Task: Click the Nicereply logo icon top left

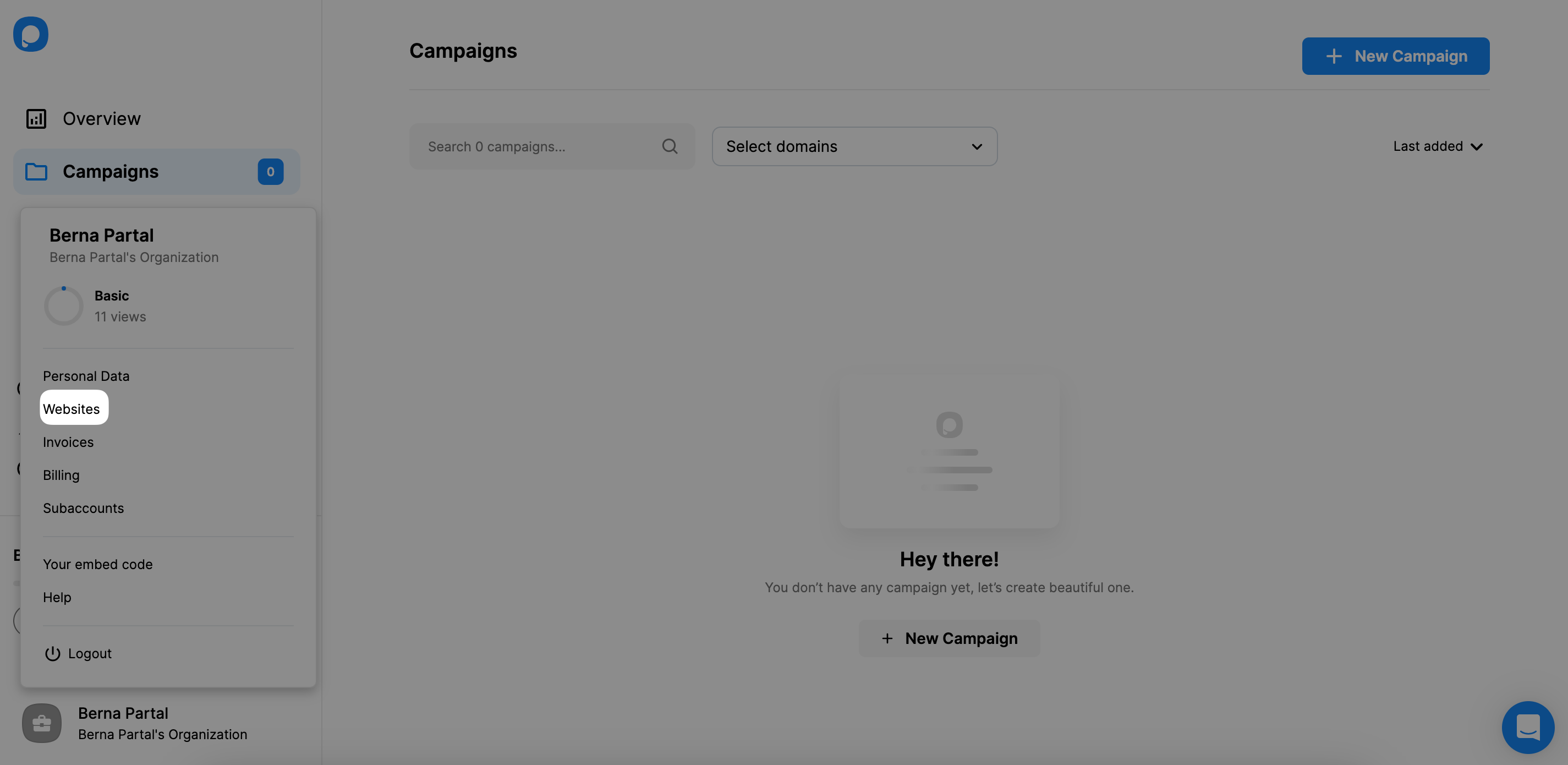Action: click(30, 33)
